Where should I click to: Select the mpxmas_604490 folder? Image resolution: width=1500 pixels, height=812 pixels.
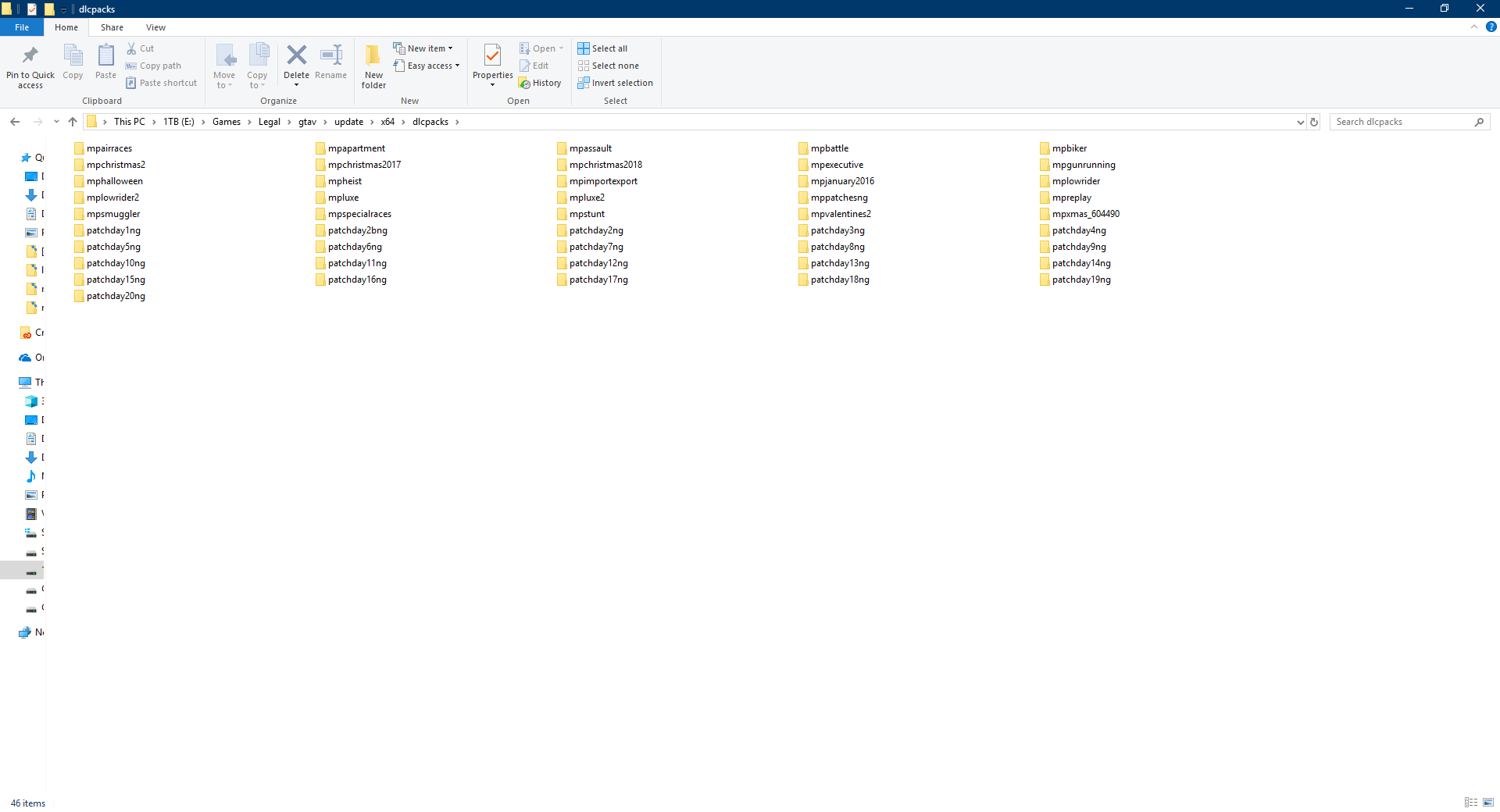[x=1079, y=214]
